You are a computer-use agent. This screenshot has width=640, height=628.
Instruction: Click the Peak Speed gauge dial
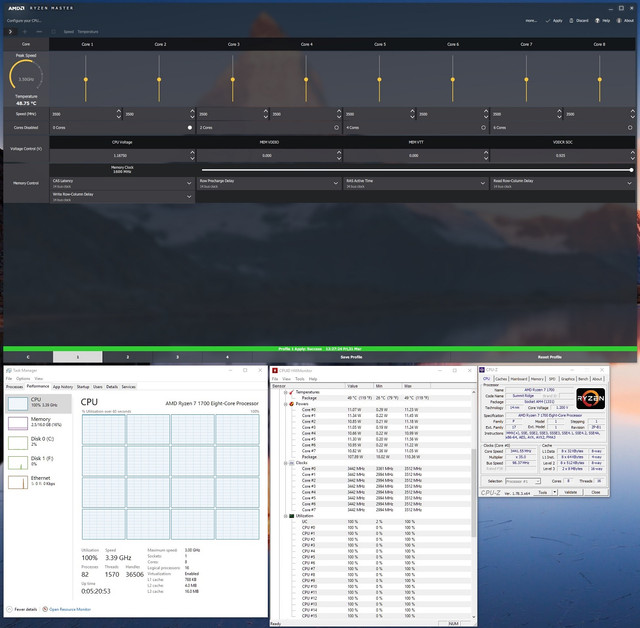(26, 76)
